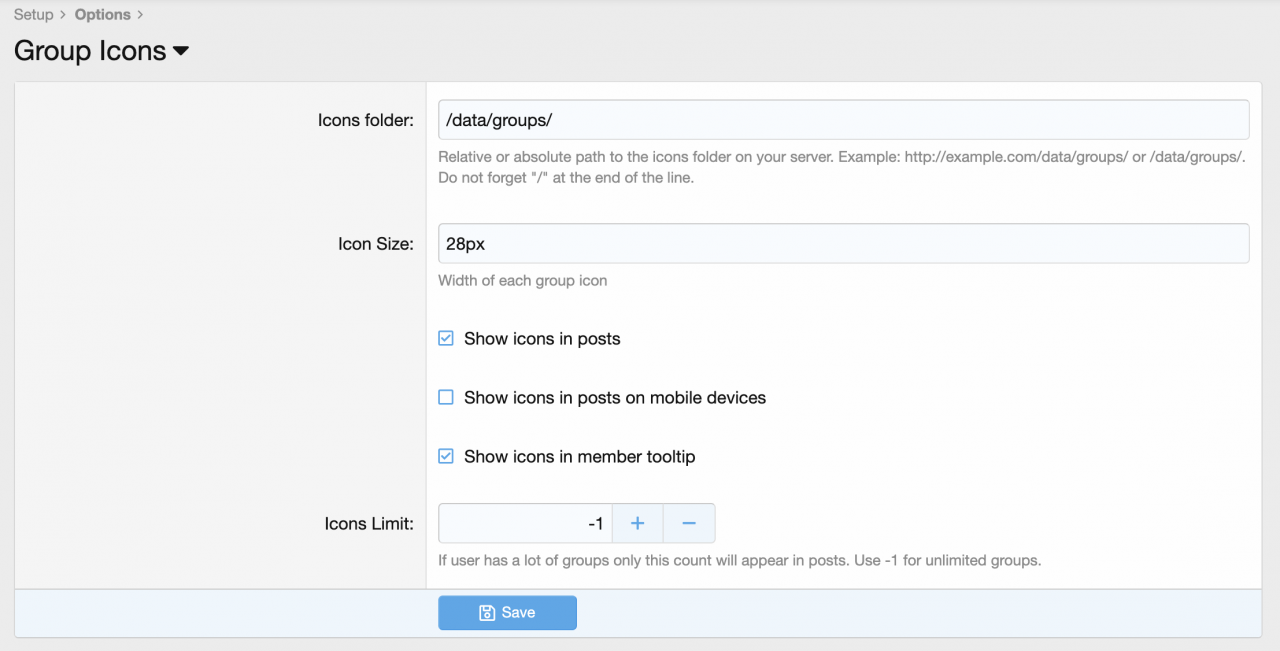1280x651 pixels.
Task: Decrease Icons Limit with the minus icon
Action: point(689,523)
